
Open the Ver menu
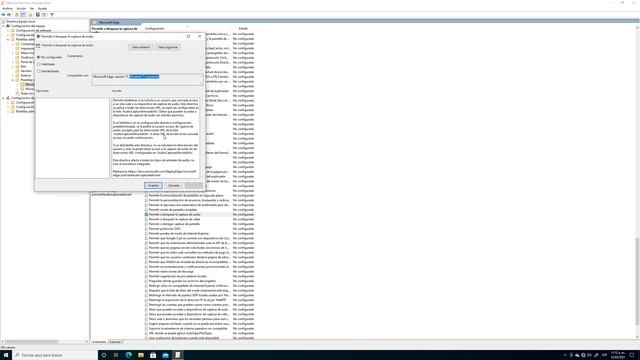pyautogui.click(x=32, y=9)
